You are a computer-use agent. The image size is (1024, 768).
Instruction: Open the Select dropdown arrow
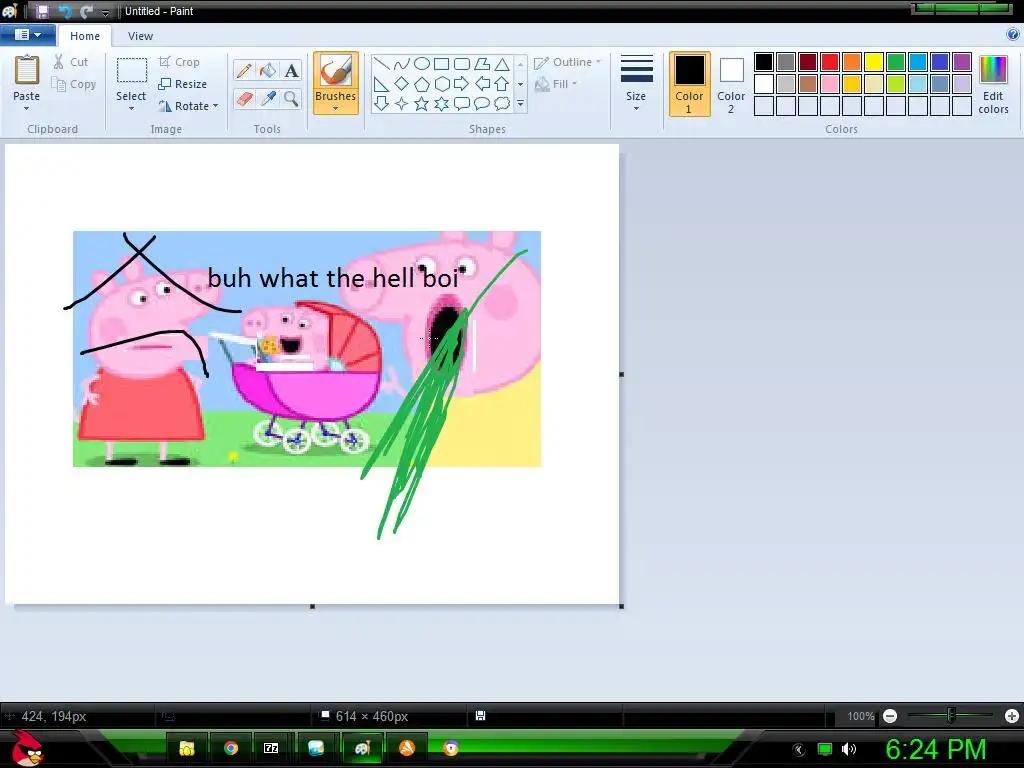click(x=131, y=108)
